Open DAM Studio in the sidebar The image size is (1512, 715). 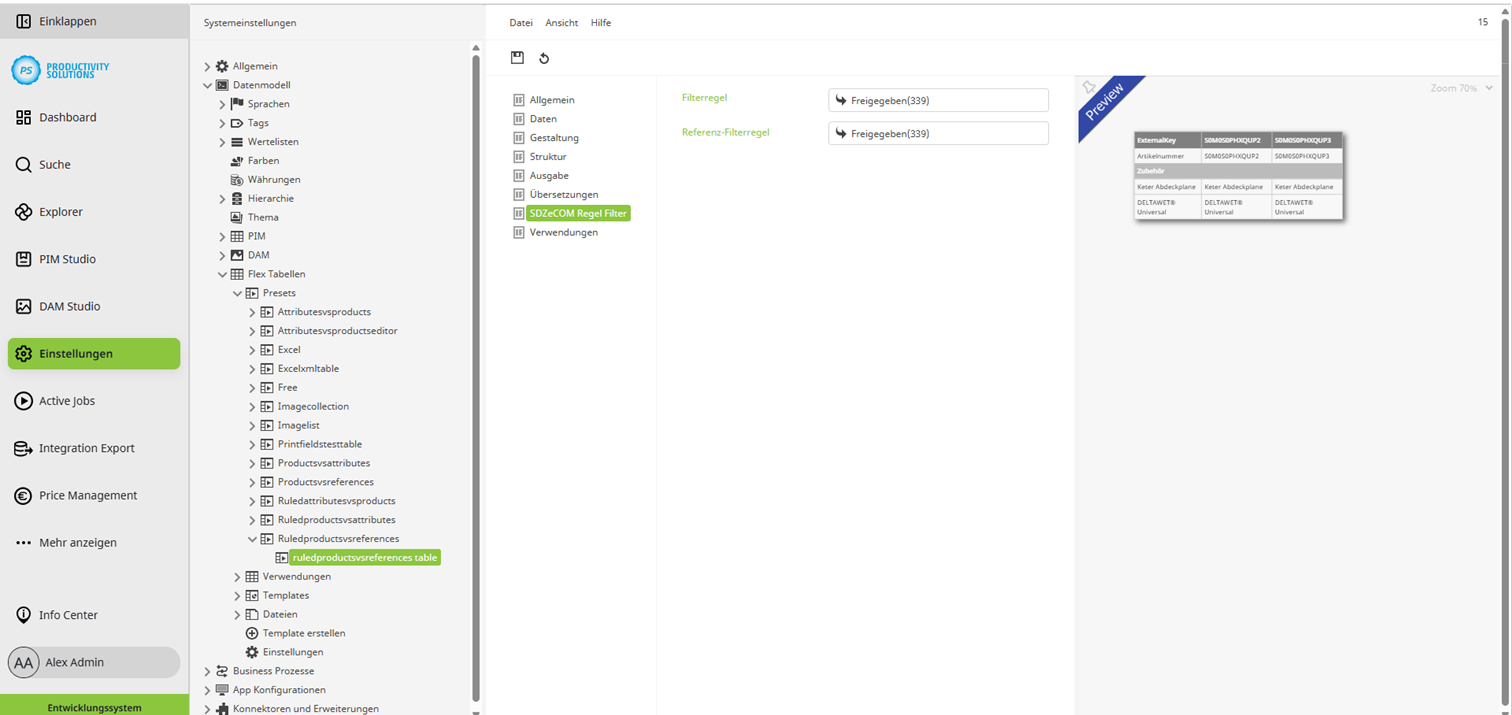click(69, 306)
